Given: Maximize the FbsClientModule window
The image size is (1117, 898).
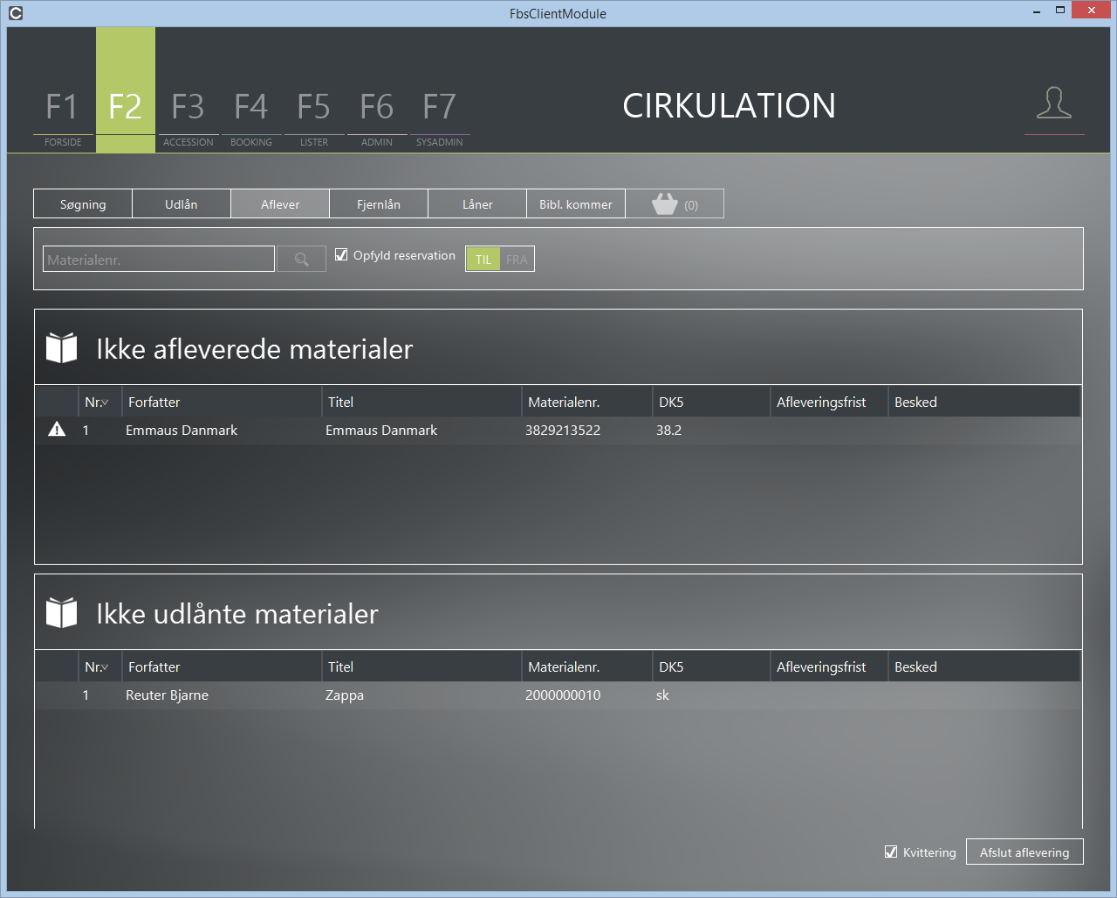Looking at the screenshot, I should pos(1060,10).
